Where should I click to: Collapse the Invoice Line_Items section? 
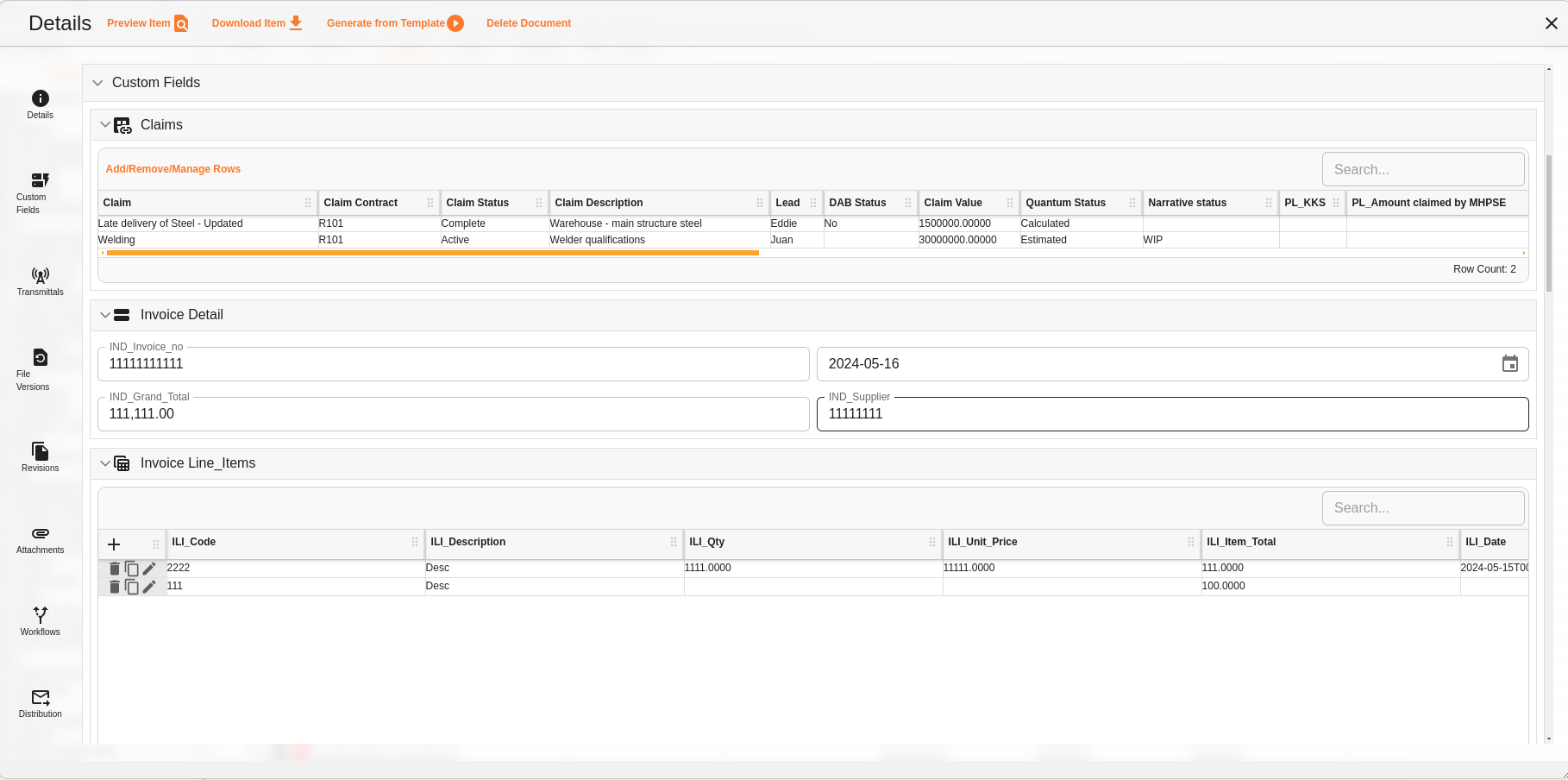click(x=105, y=462)
